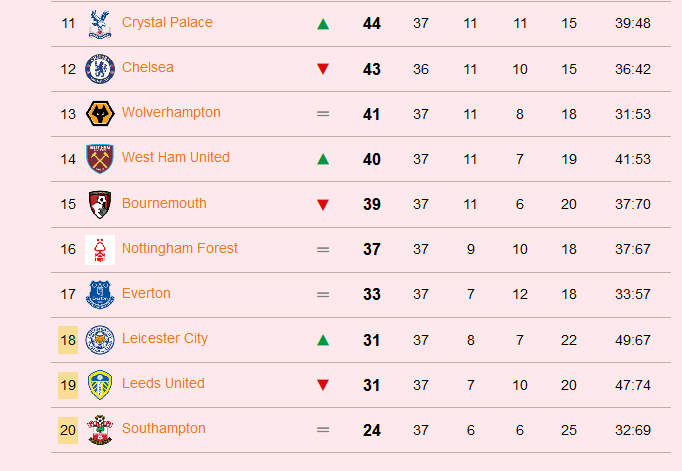This screenshot has width=682, height=471.
Task: Click the Southampton team name link
Action: tap(164, 428)
